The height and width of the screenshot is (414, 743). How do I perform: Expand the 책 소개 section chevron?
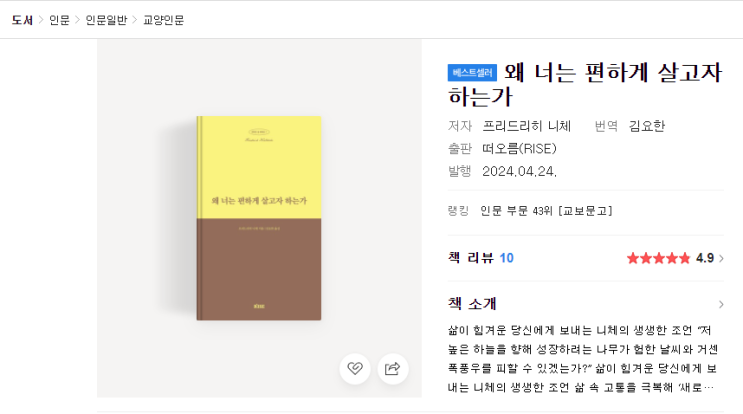point(721,304)
